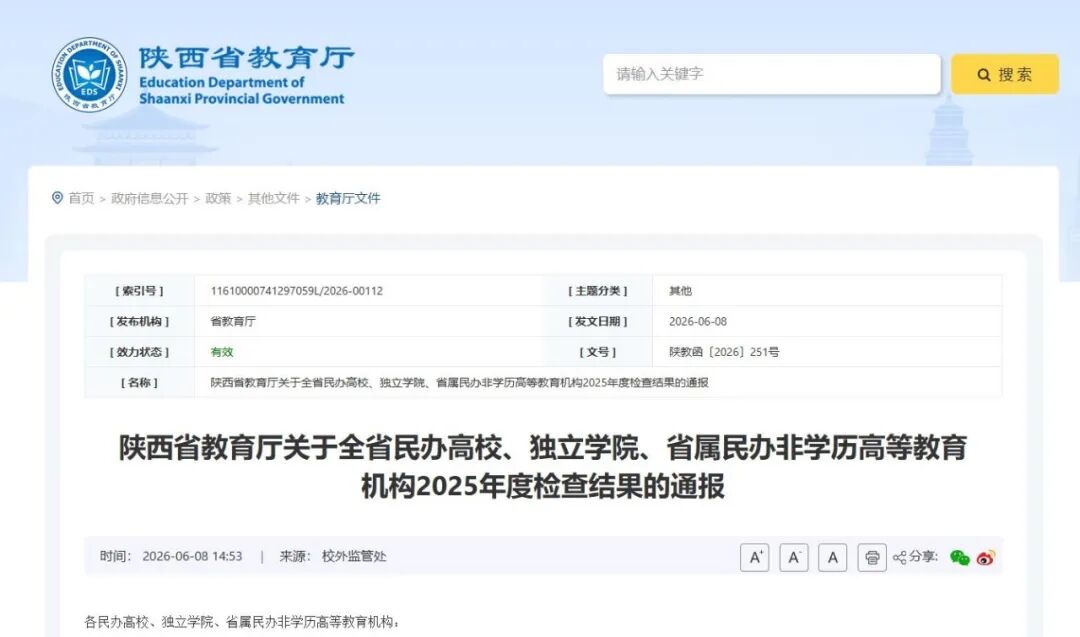Open the 其他文件 breadcrumb link
This screenshot has width=1080, height=637.
point(273,198)
